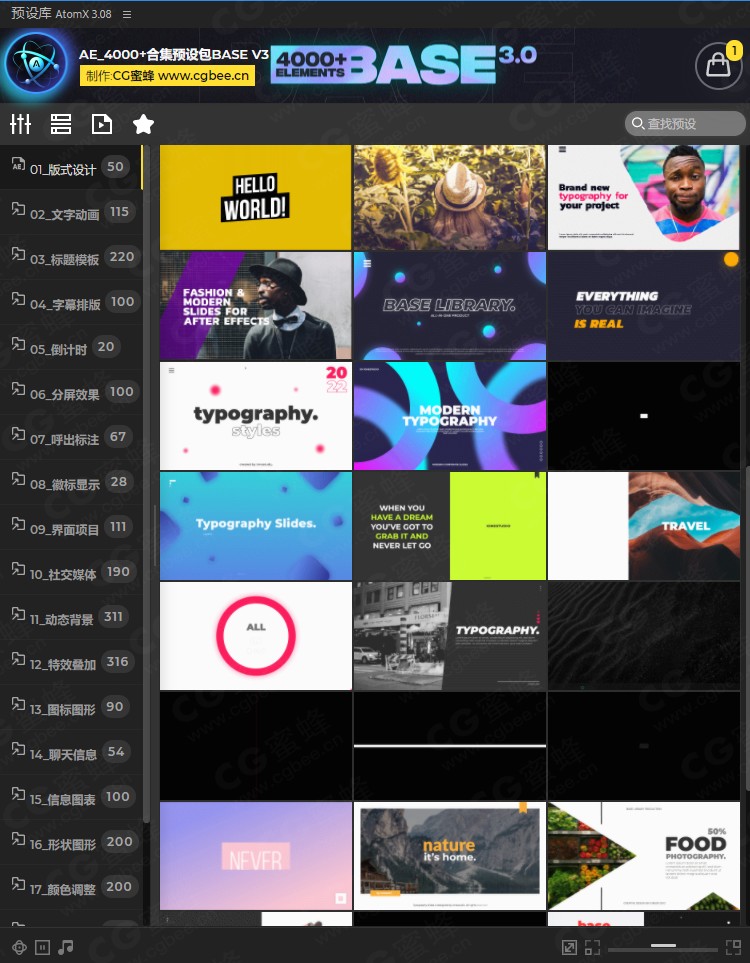Open the 16_形状图形 category
The width and height of the screenshot is (750, 963).
[71, 842]
